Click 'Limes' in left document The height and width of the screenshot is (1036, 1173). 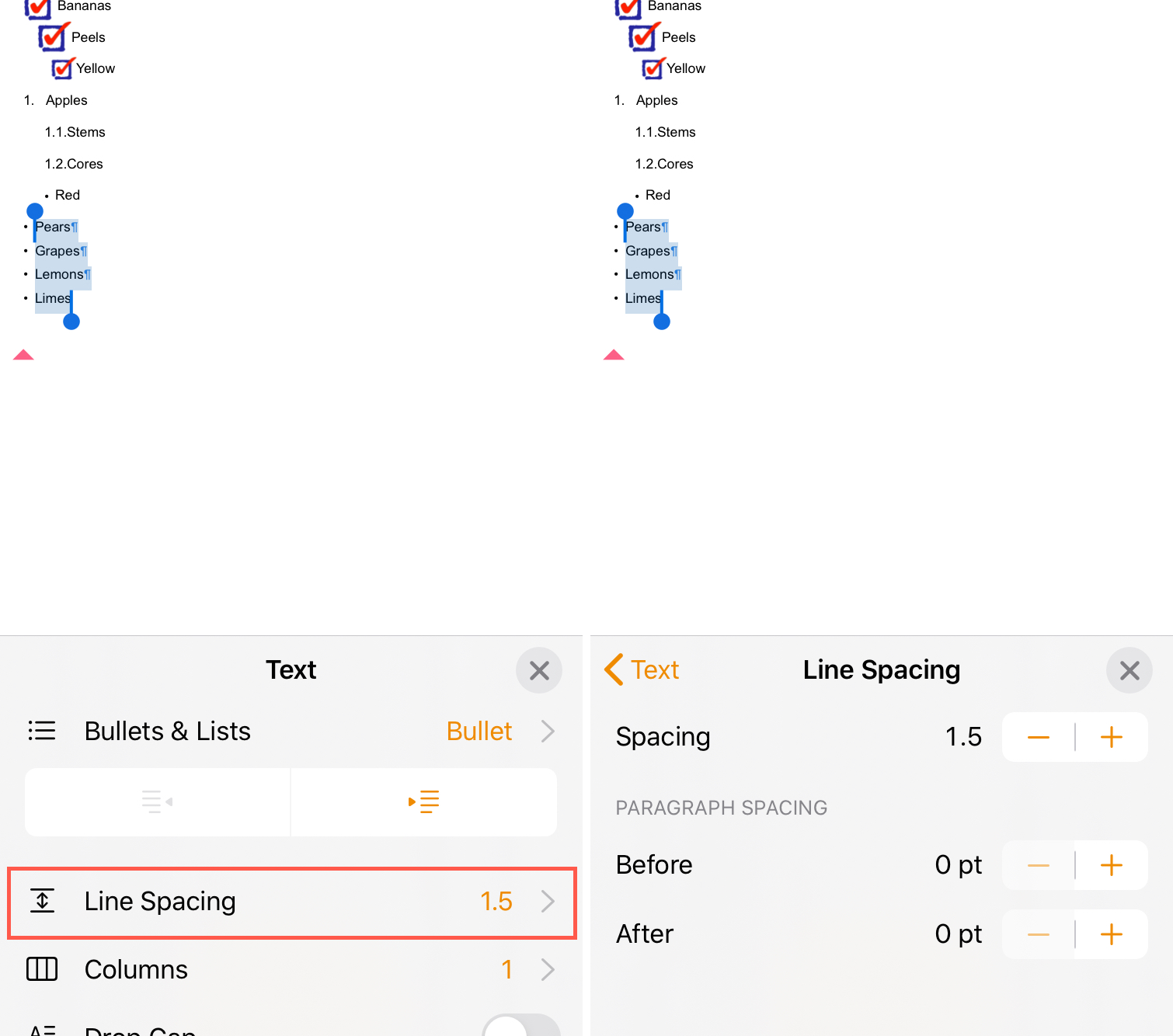coord(53,298)
